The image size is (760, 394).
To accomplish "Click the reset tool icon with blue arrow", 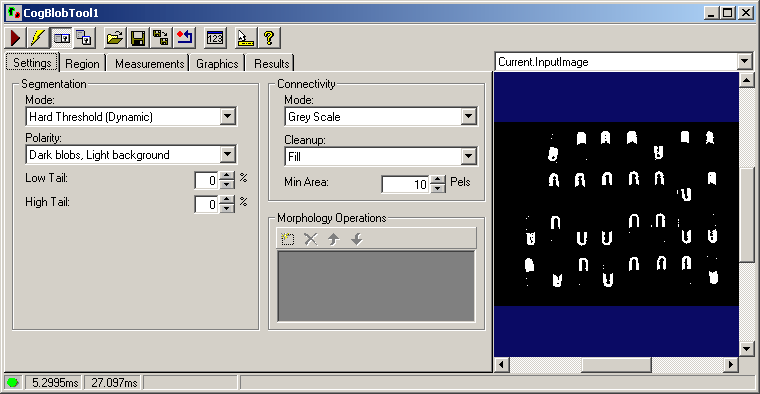I will click(184, 38).
